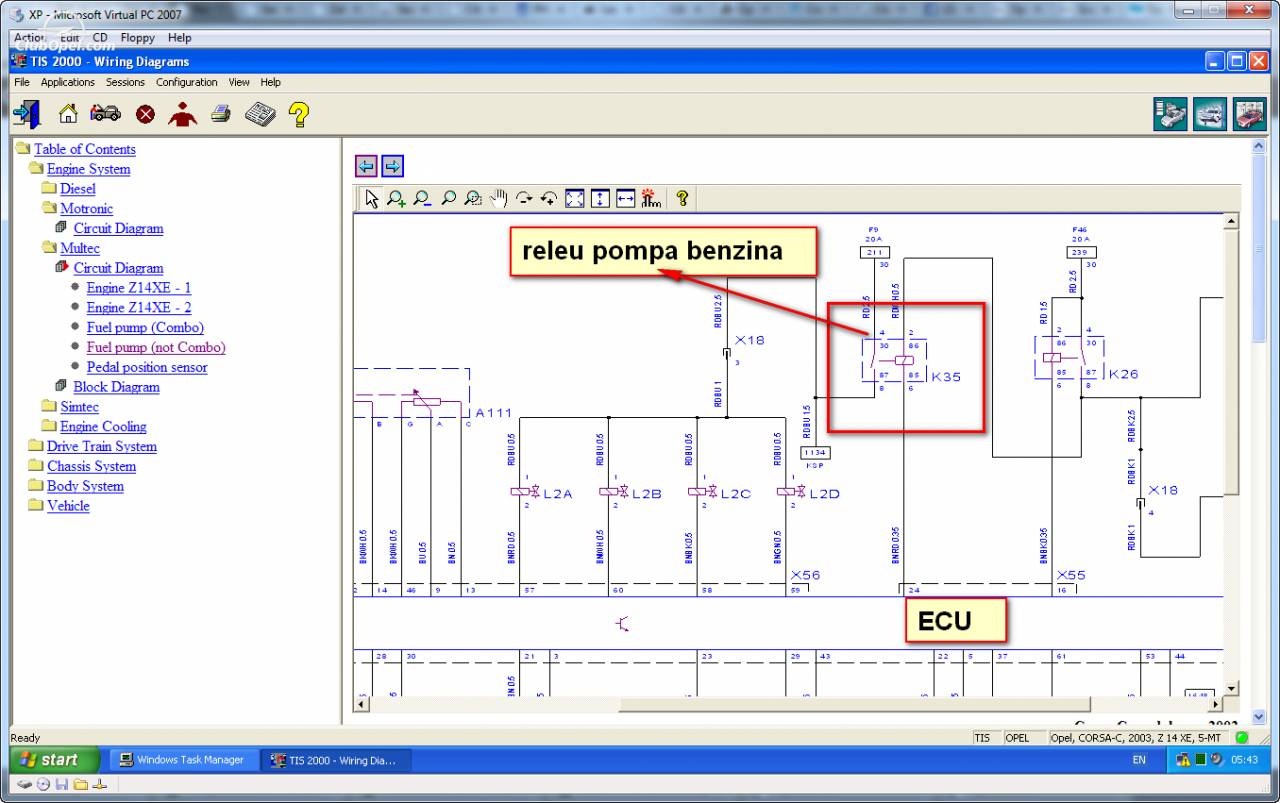Open the TIS 2000 Help menu
1280x803 pixels.
point(271,82)
